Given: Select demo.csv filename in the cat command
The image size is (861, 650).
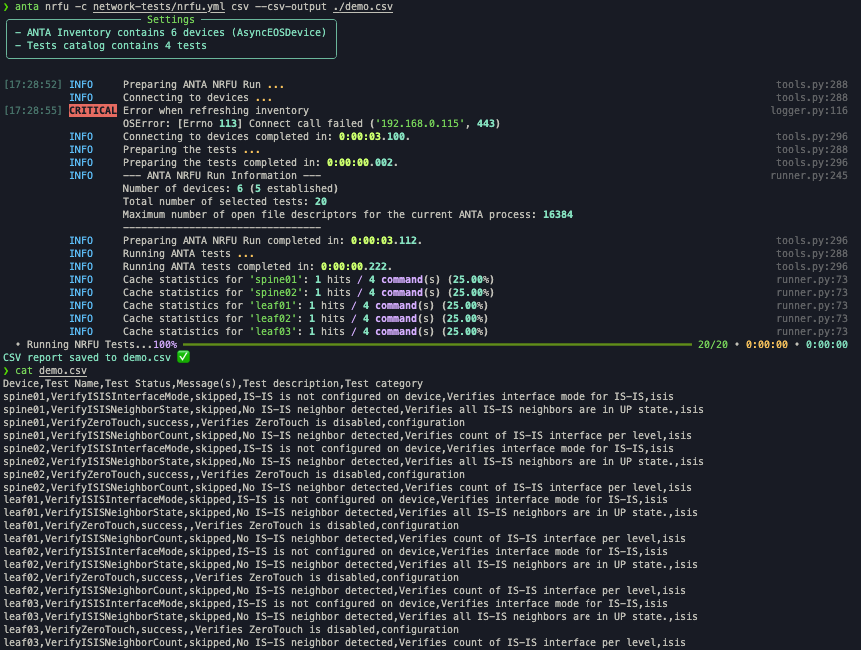Looking at the screenshot, I should coord(63,370).
